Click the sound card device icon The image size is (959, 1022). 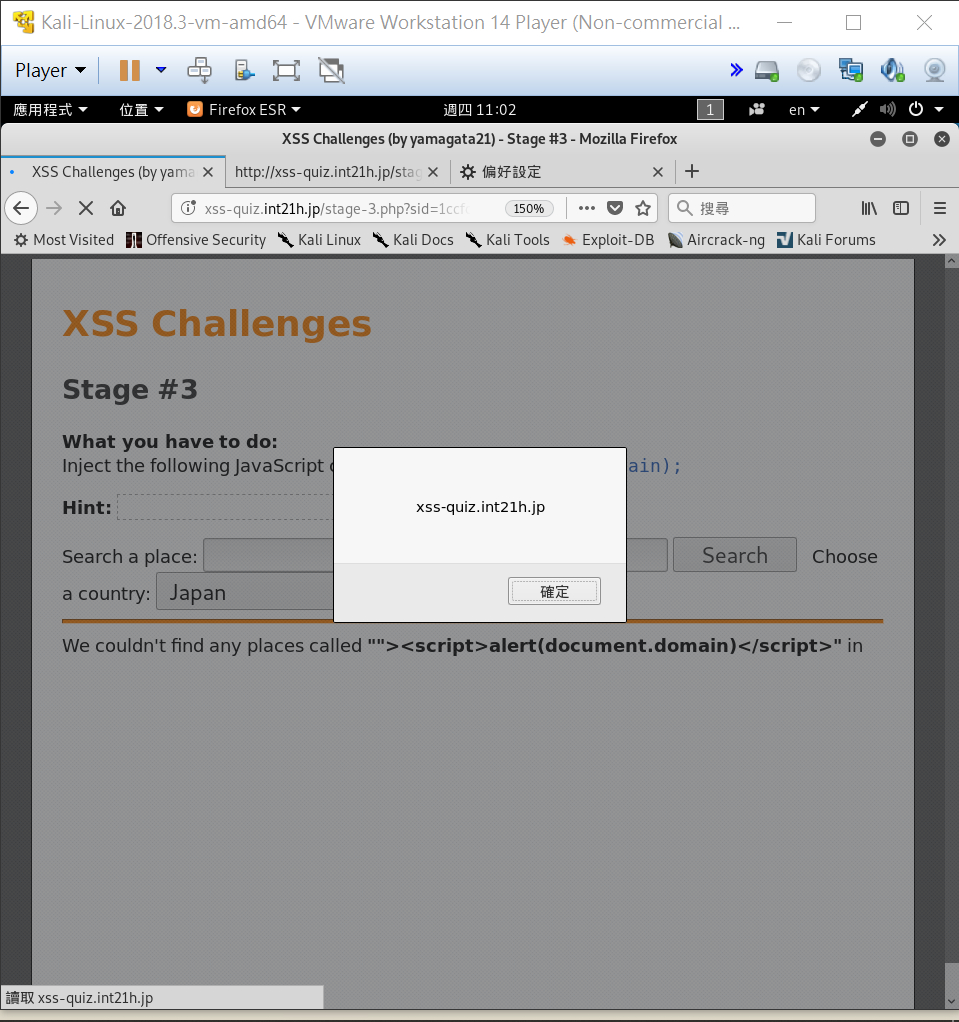click(x=893, y=70)
